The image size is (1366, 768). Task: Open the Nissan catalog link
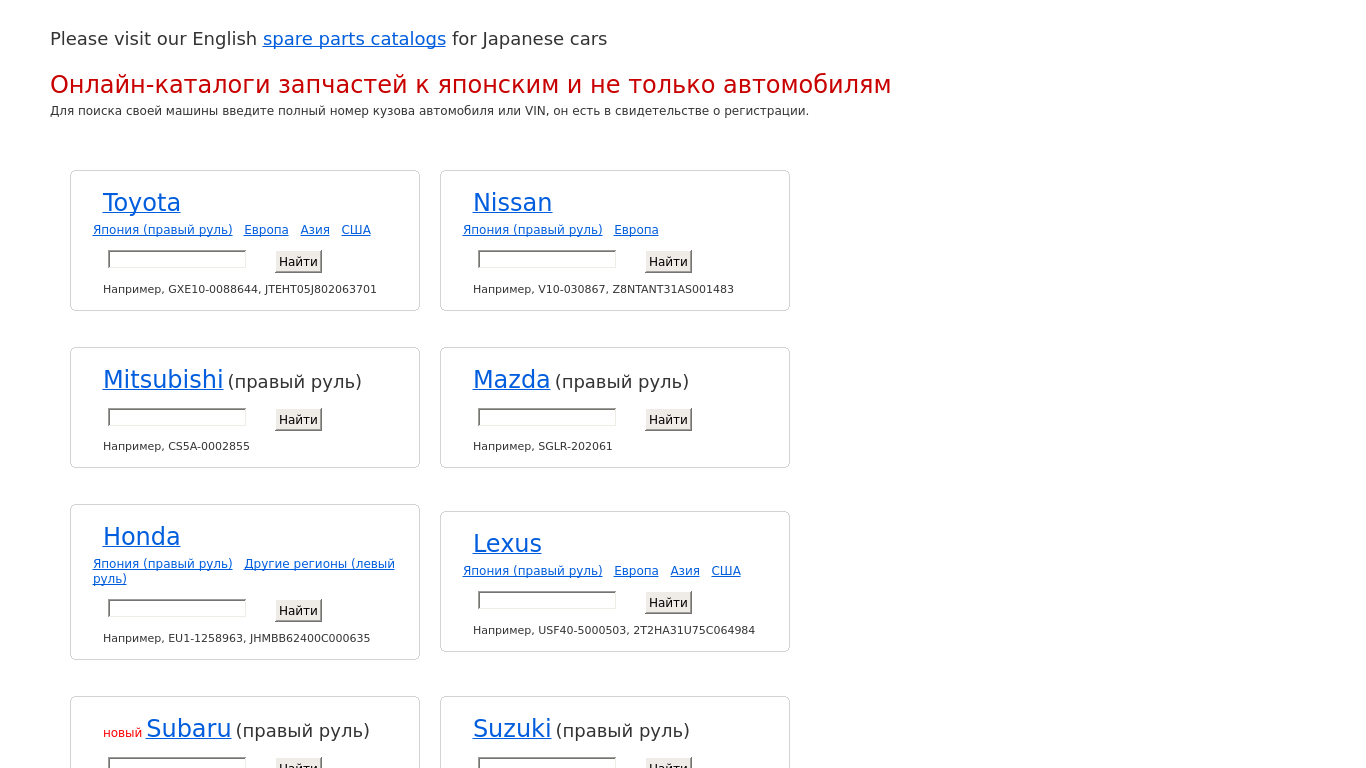pos(512,203)
